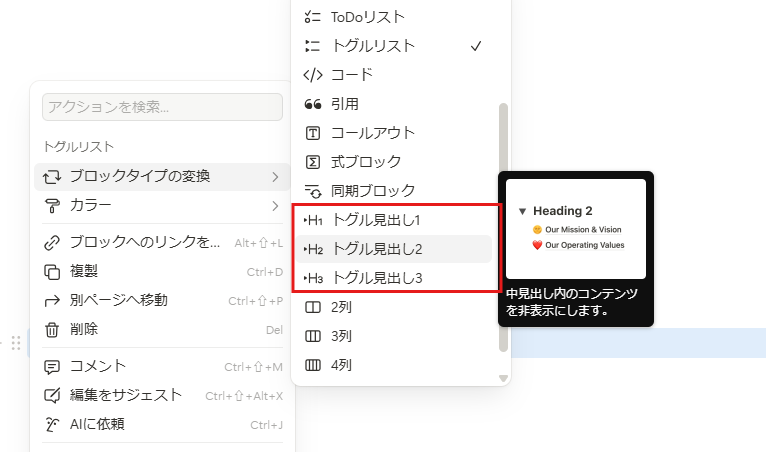Screen dimensions: 766x452
Task: Click the H2 toggle heading icon
Action: point(313,249)
